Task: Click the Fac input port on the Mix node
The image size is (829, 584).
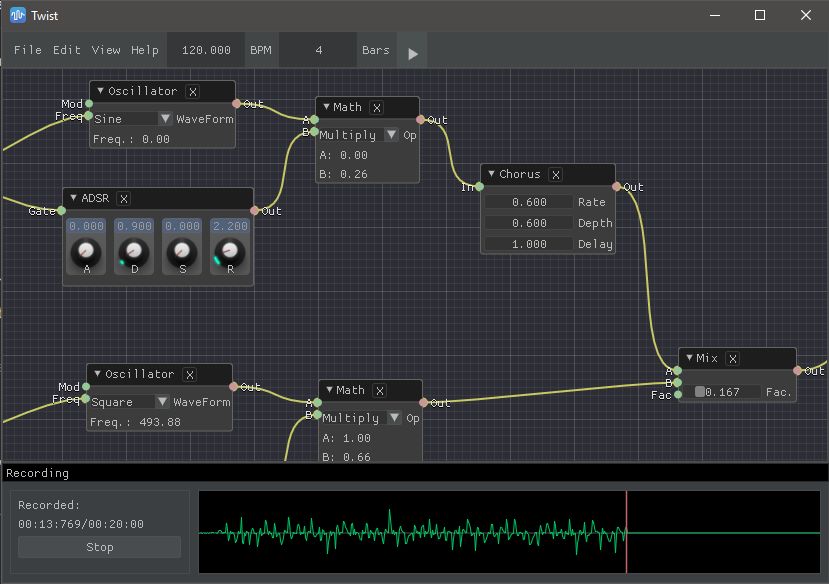Action: [676, 395]
